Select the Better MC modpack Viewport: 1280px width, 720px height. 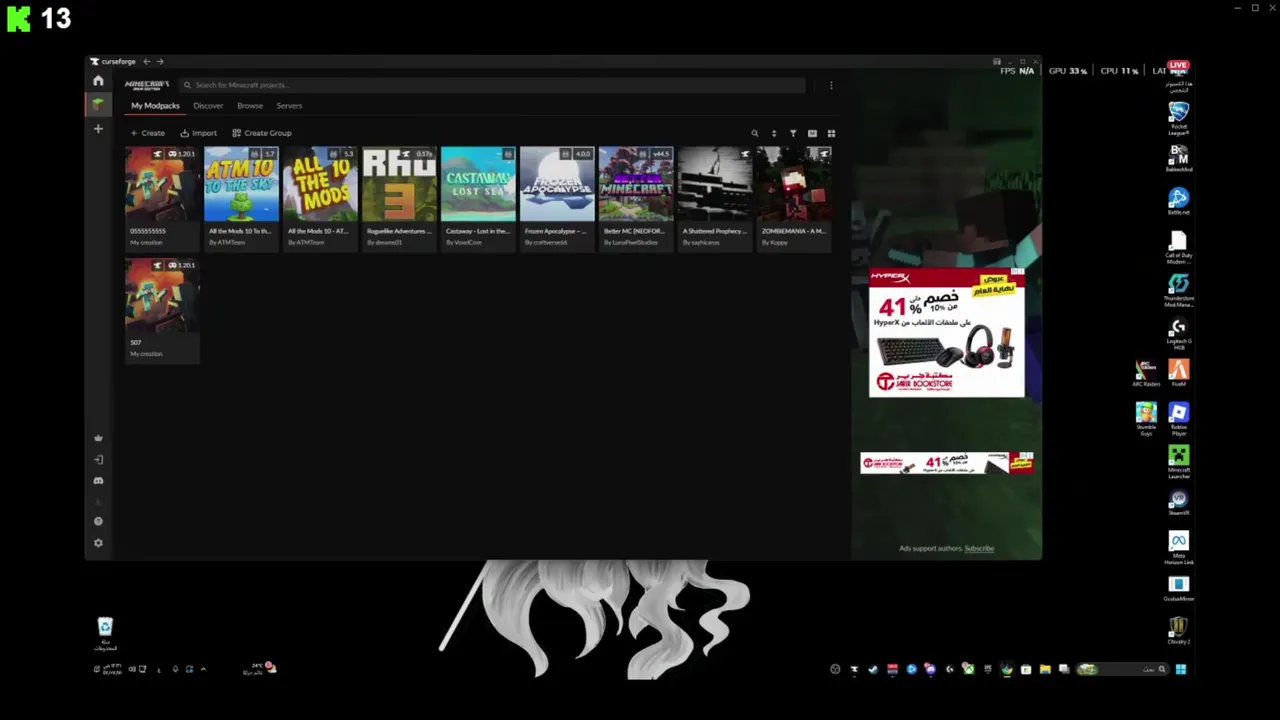636,185
